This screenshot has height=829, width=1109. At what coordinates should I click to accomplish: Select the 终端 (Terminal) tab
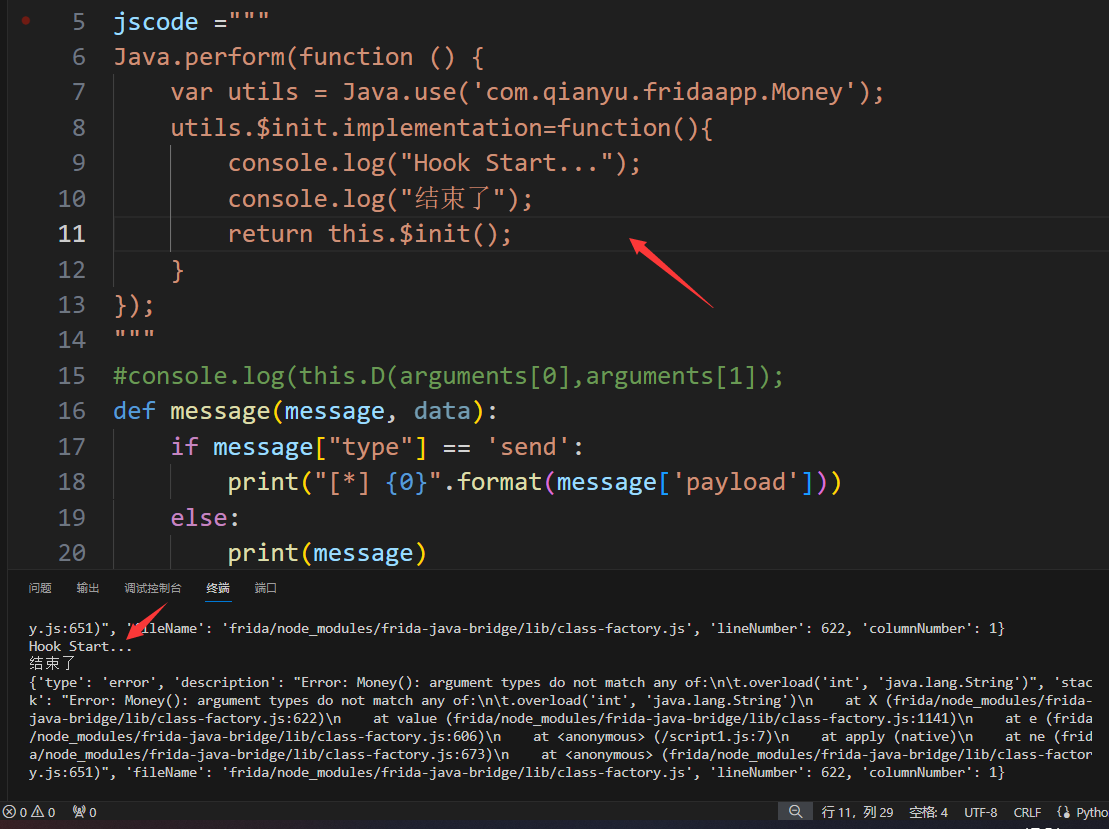(x=218, y=588)
